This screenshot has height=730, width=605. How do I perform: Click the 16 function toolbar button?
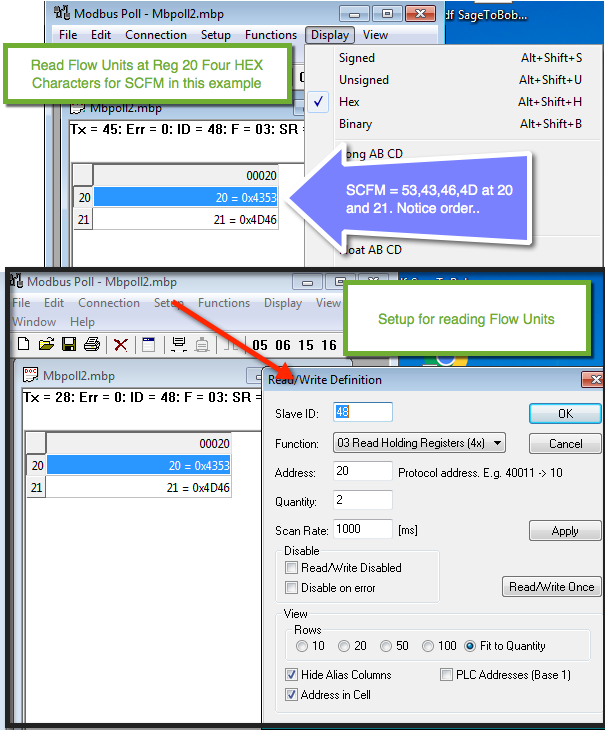[329, 345]
